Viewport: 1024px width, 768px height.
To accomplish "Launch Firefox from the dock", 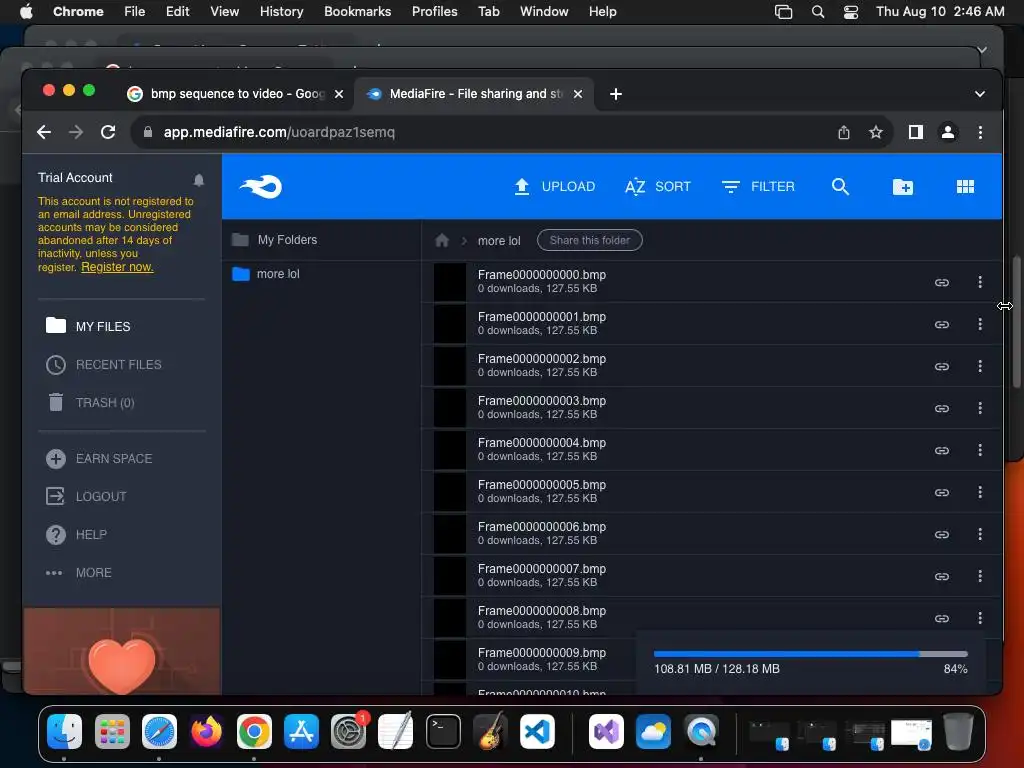I will 206,731.
